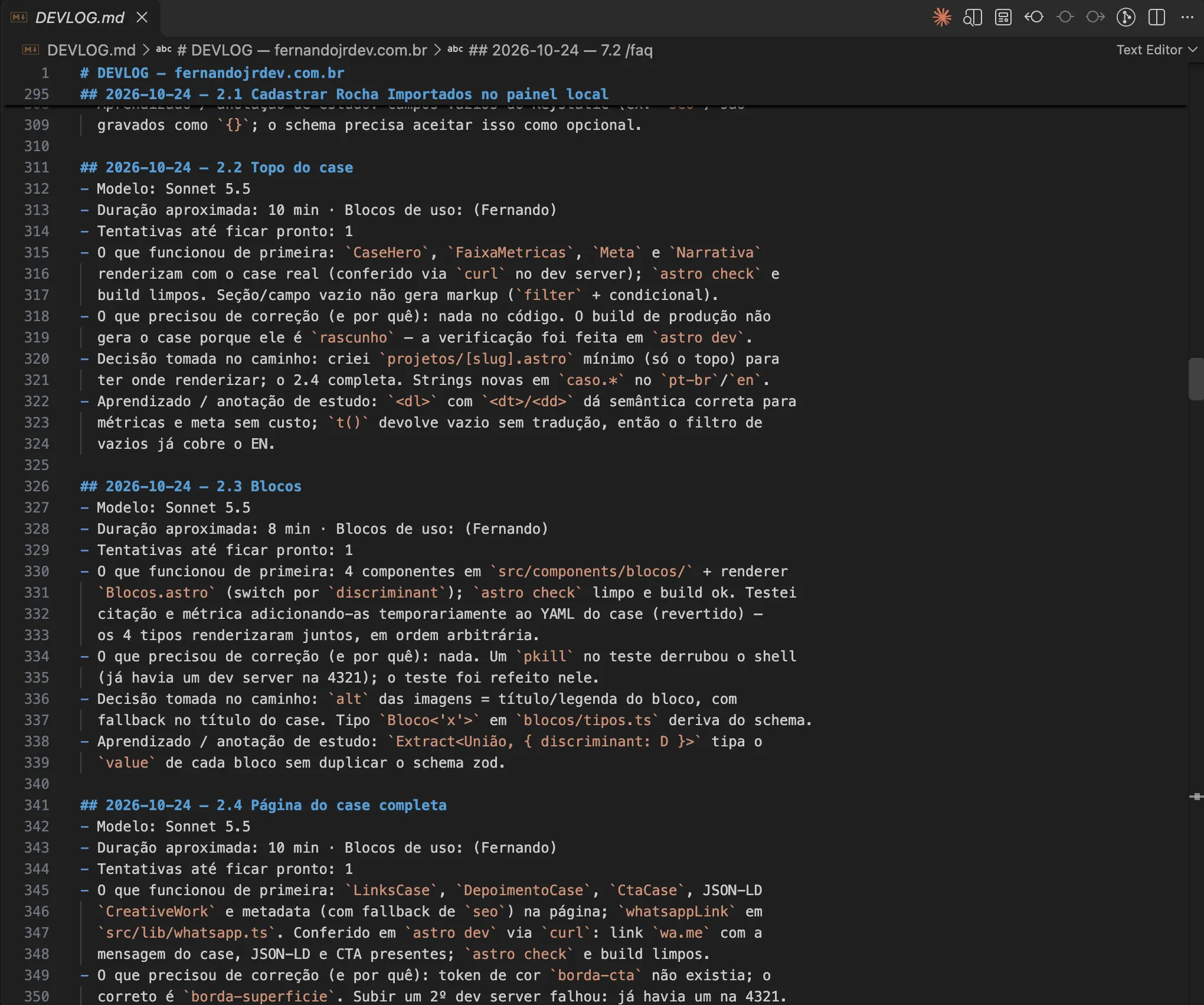The image size is (1204, 1005).
Task: Close the DEVLOG.md tab
Action: click(142, 18)
